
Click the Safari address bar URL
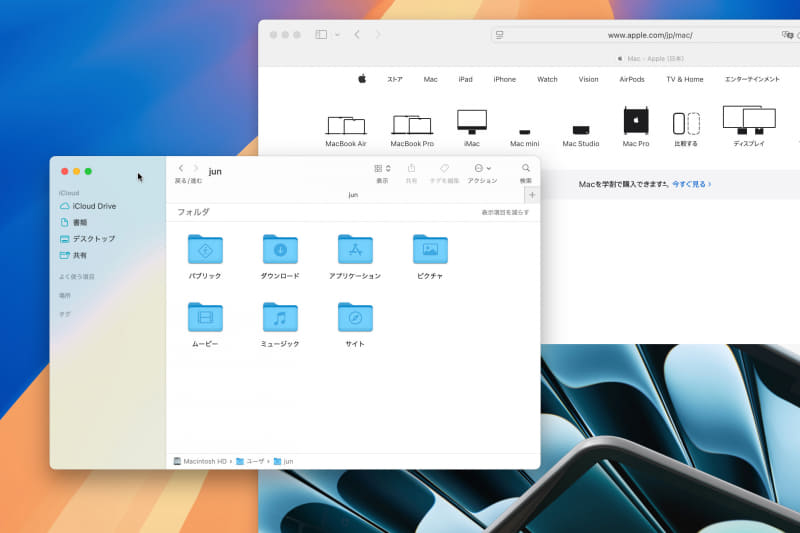click(x=650, y=35)
